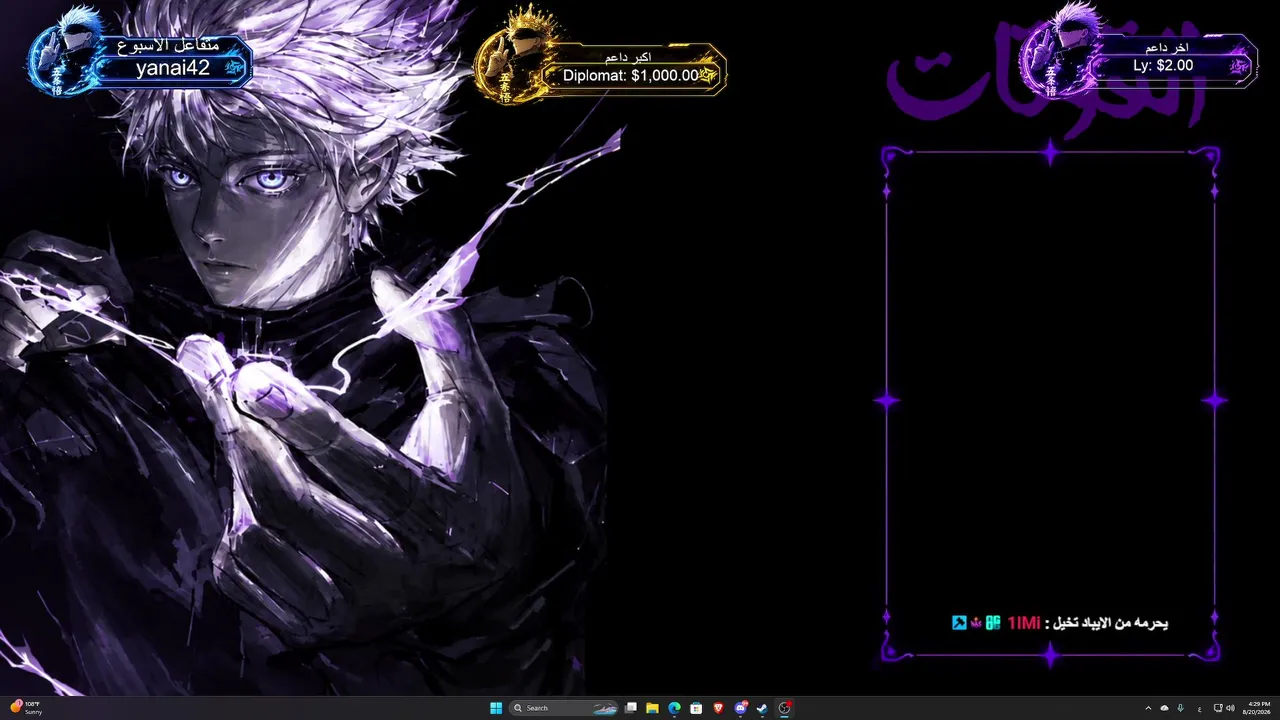The image size is (1280, 720).
Task: Launch Brave browser from the taskbar
Action: click(x=718, y=708)
